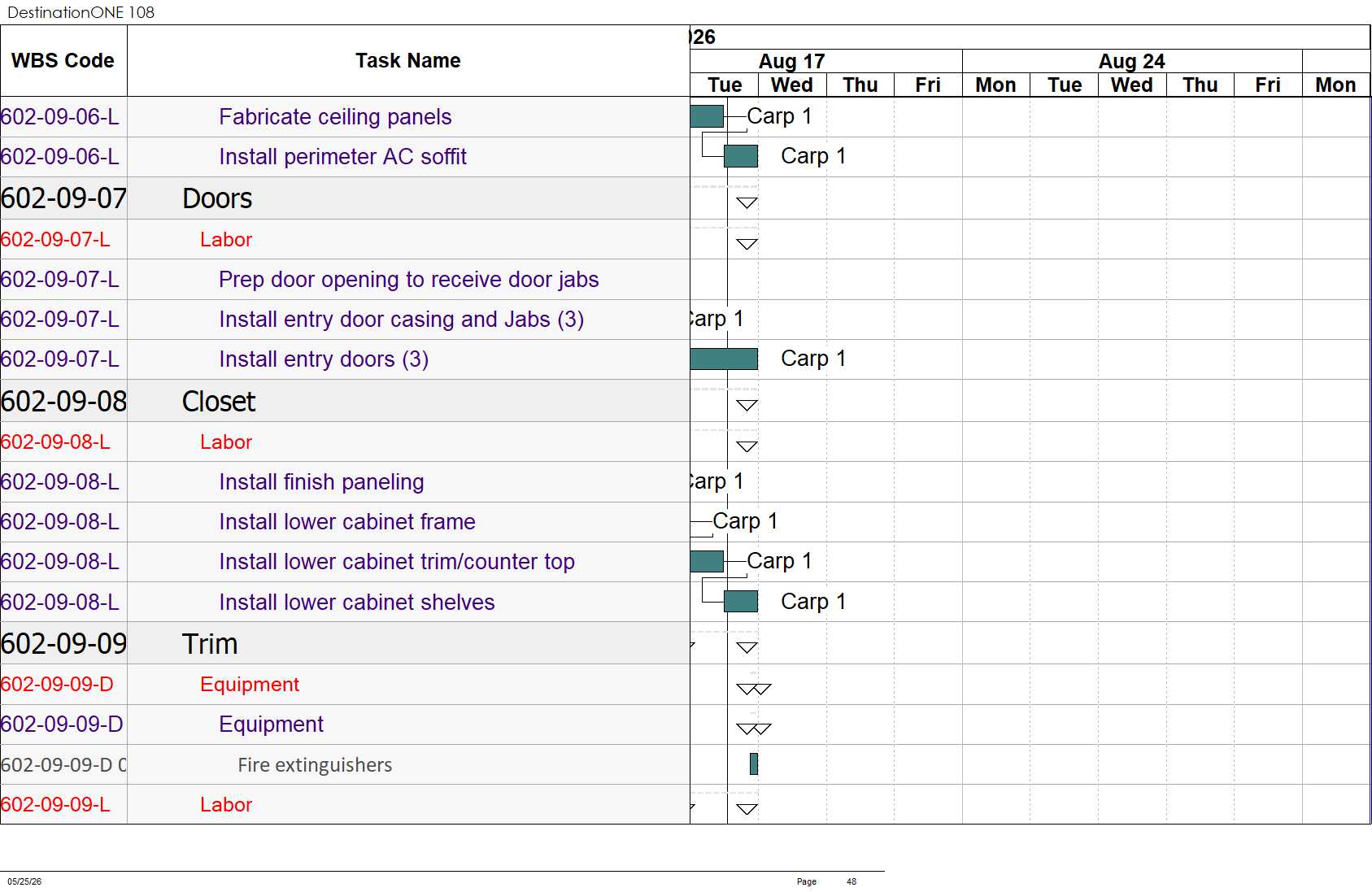Click the 05/25/26 footer date
This screenshot has height=892, width=1372.
(x=24, y=881)
